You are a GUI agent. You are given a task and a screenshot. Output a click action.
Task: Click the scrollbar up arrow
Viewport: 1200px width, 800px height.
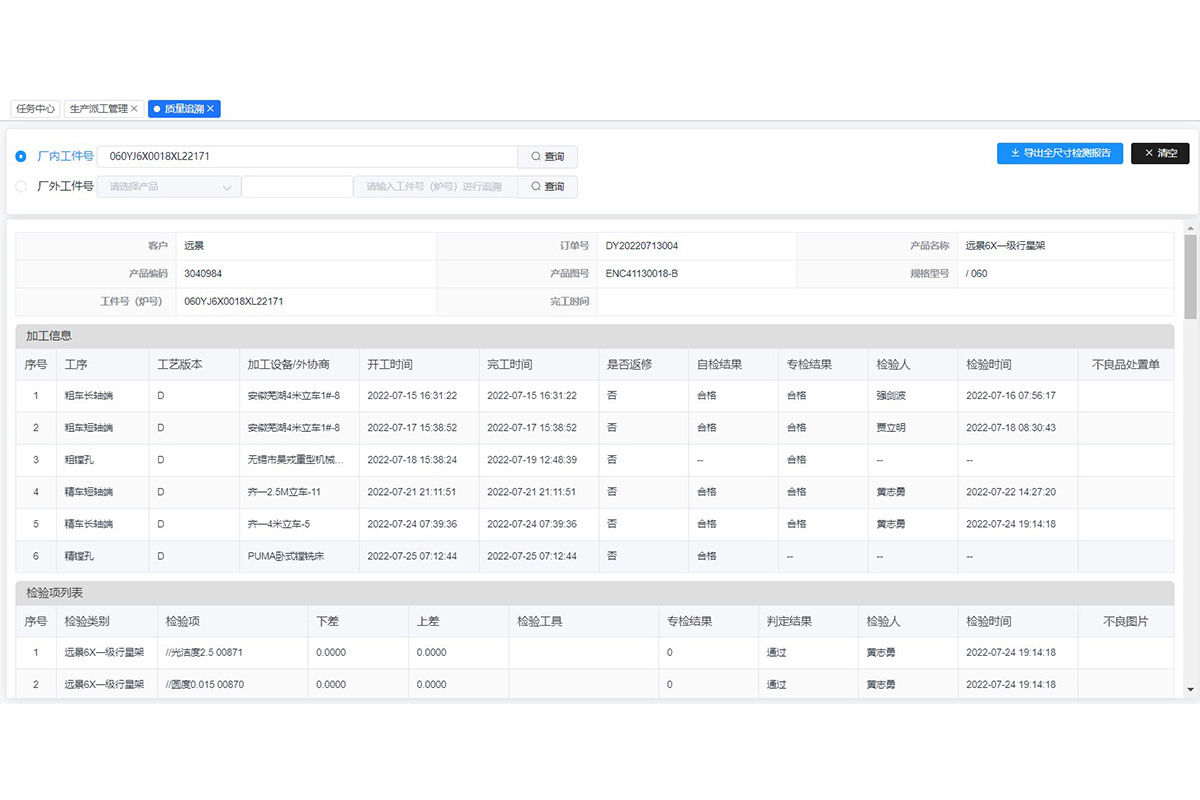pyautogui.click(x=1190, y=228)
